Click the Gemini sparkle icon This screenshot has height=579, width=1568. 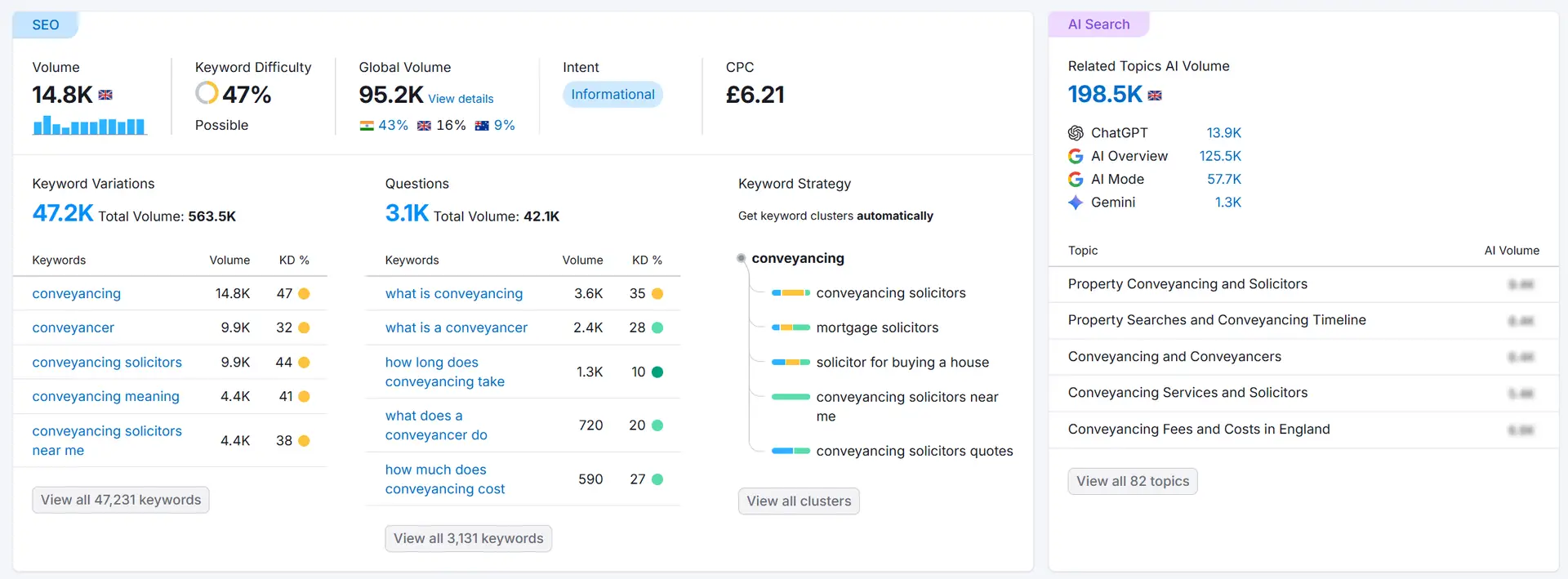pos(1076,203)
